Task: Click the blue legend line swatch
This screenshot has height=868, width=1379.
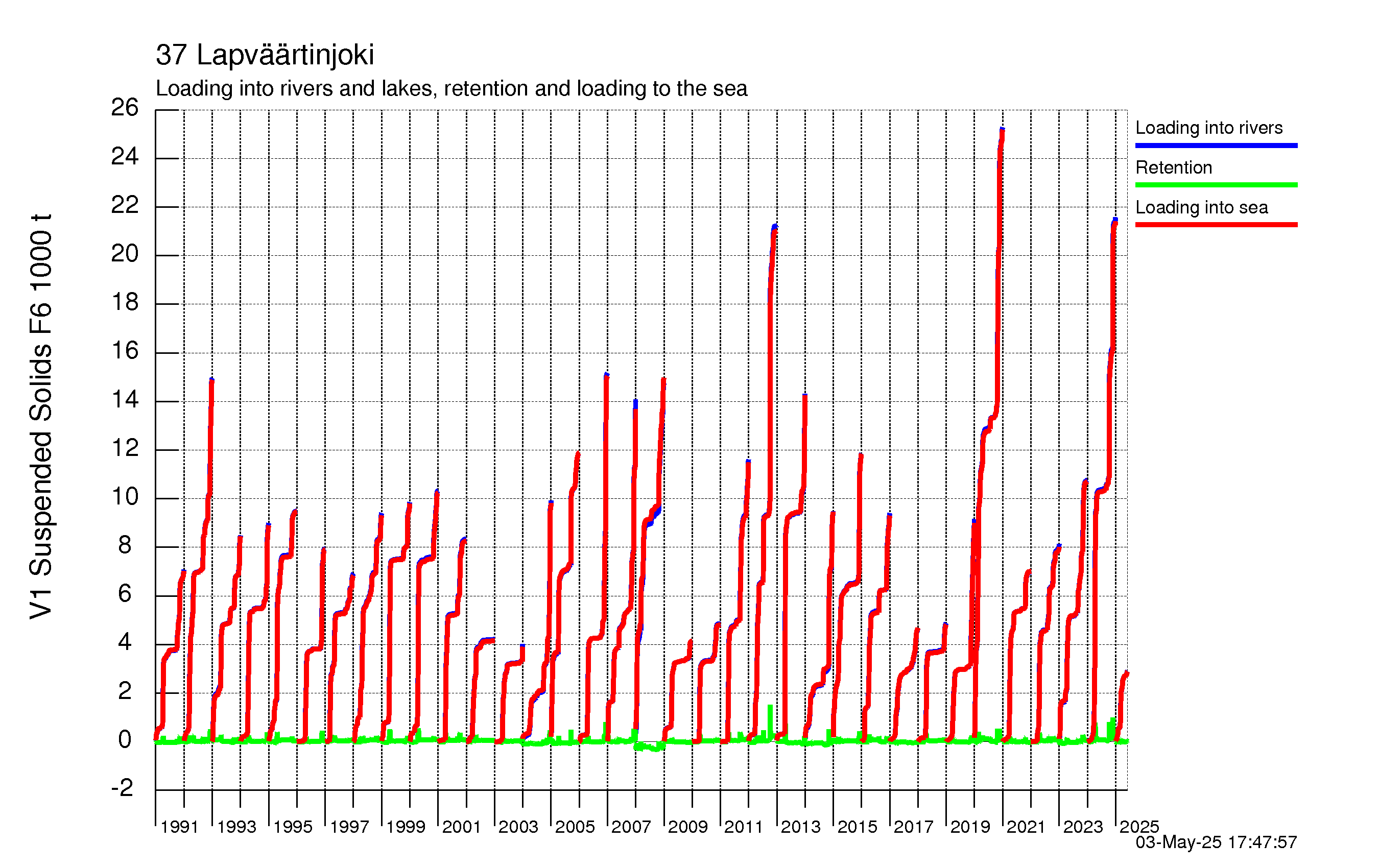Action: coord(1216,146)
